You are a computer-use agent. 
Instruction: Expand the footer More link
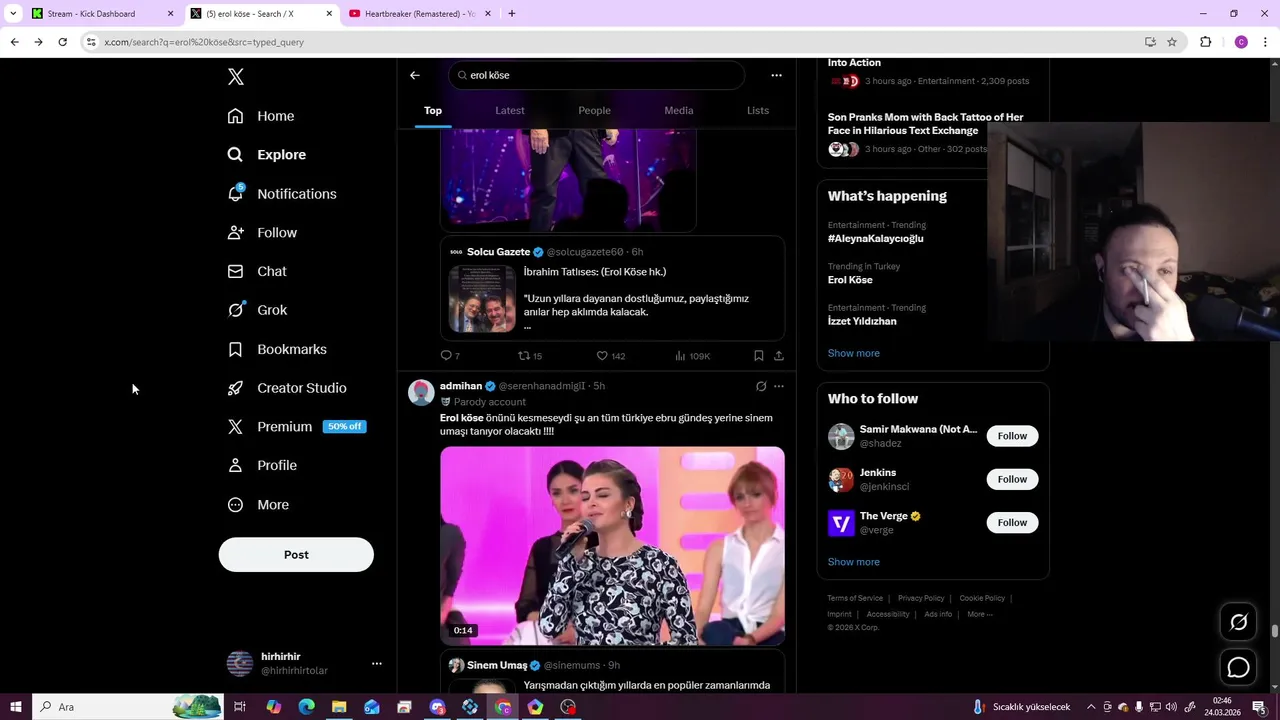point(980,614)
